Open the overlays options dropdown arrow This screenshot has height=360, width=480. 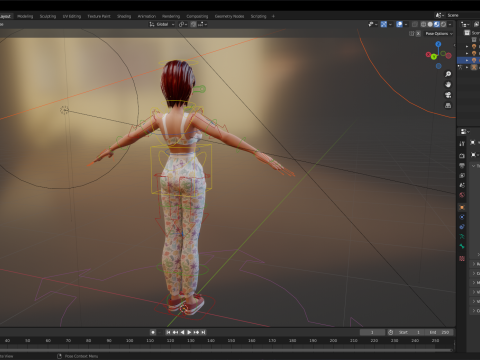(x=406, y=24)
